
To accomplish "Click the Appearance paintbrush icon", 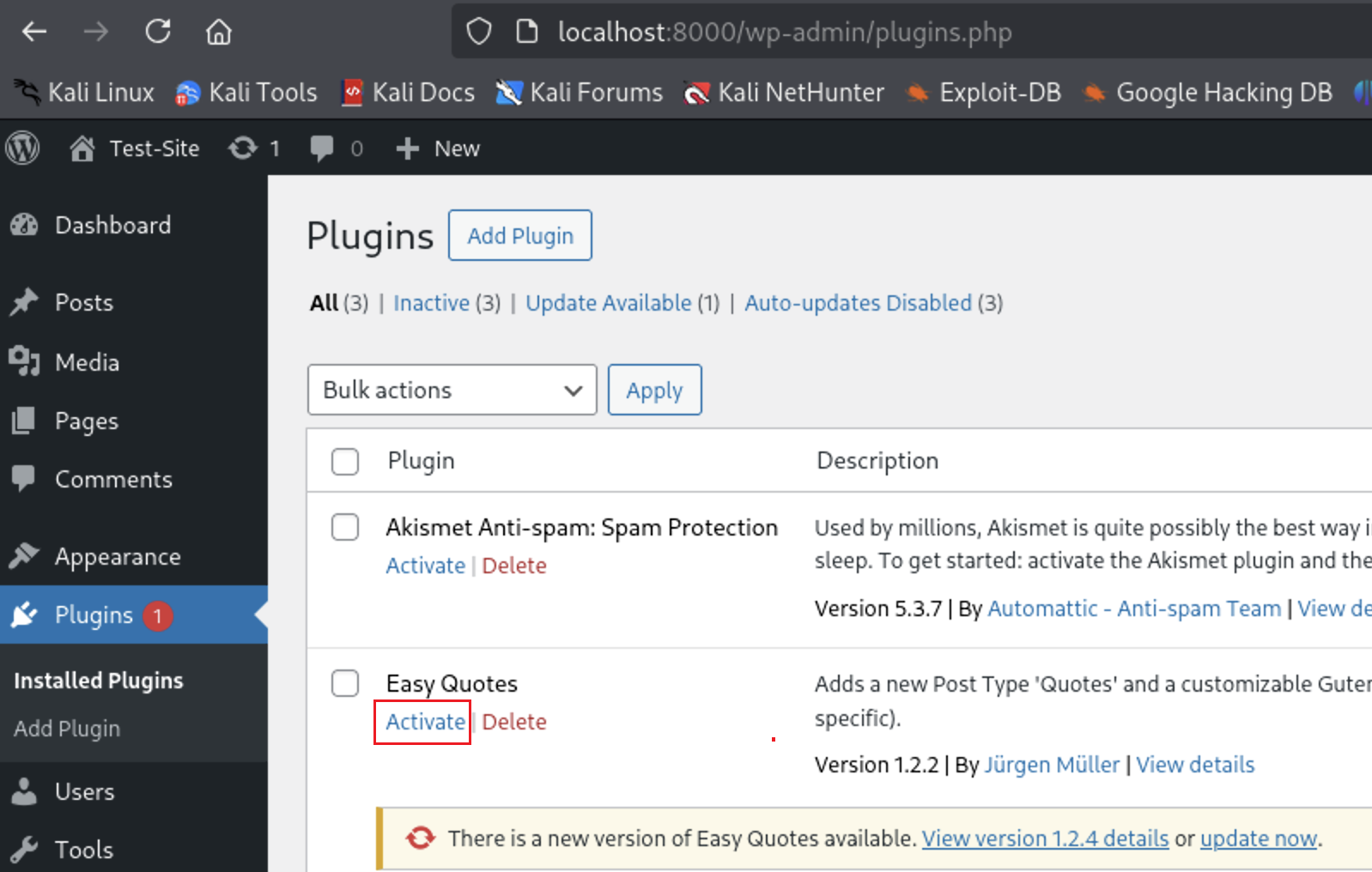I will point(24,555).
